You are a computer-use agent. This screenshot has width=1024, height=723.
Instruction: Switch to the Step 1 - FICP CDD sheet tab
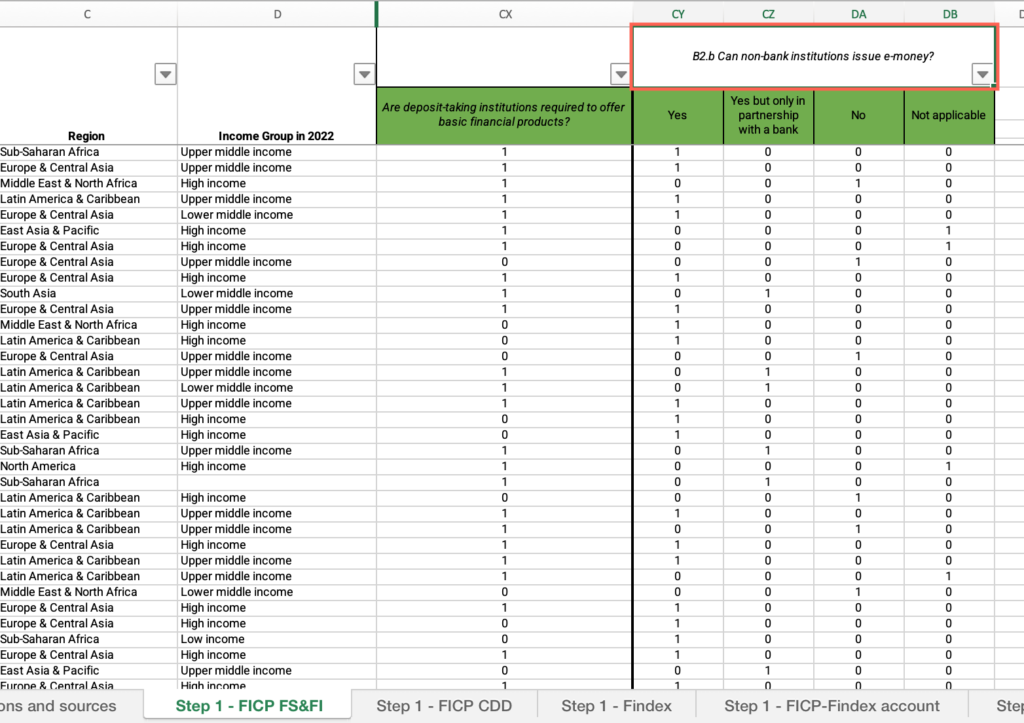[444, 706]
